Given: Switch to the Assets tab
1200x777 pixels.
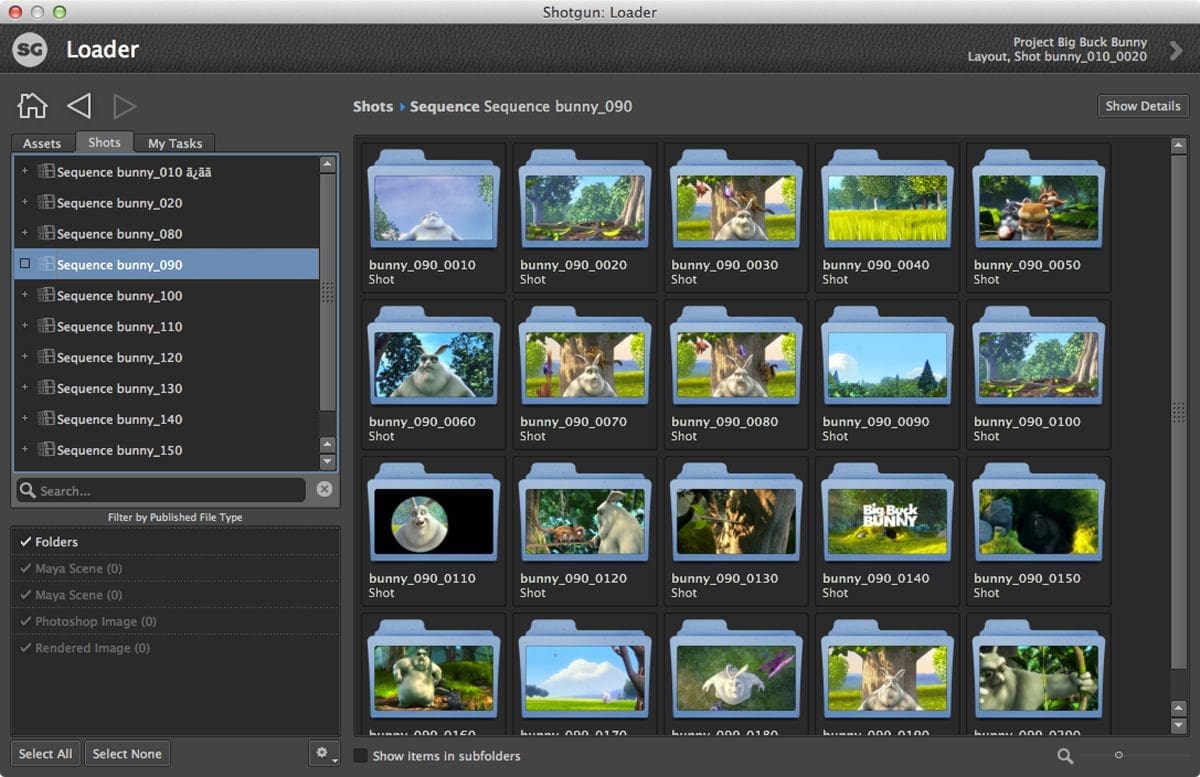Looking at the screenshot, I should click(x=42, y=143).
